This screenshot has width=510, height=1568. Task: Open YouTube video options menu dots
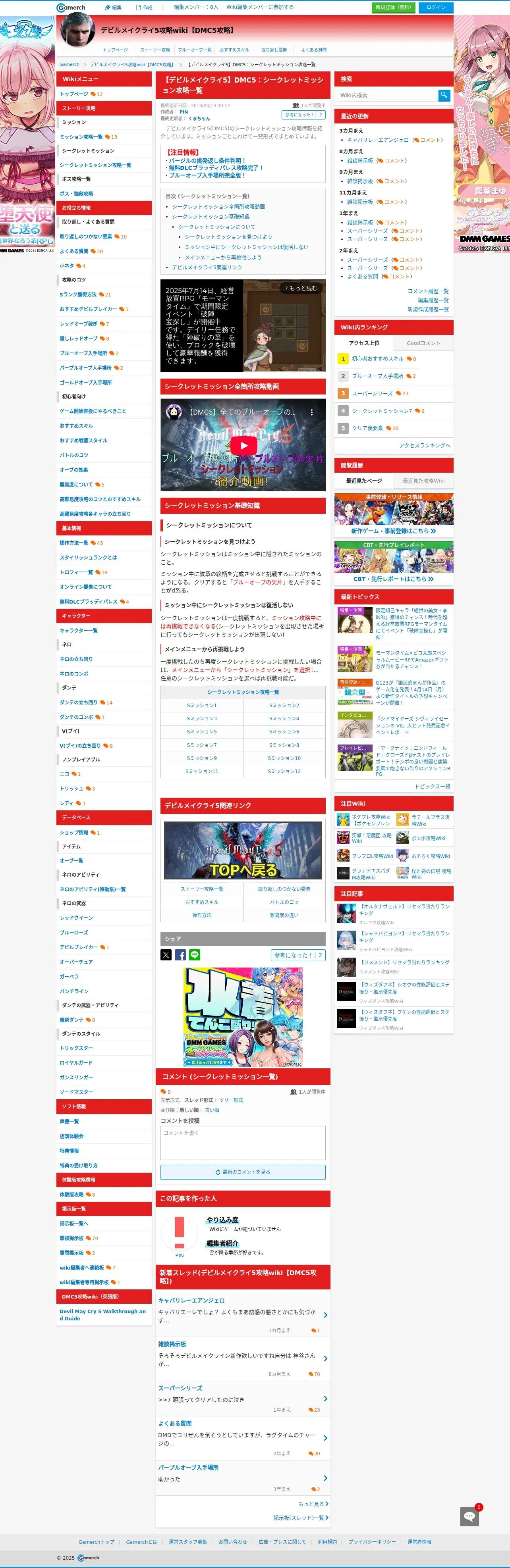tap(312, 412)
